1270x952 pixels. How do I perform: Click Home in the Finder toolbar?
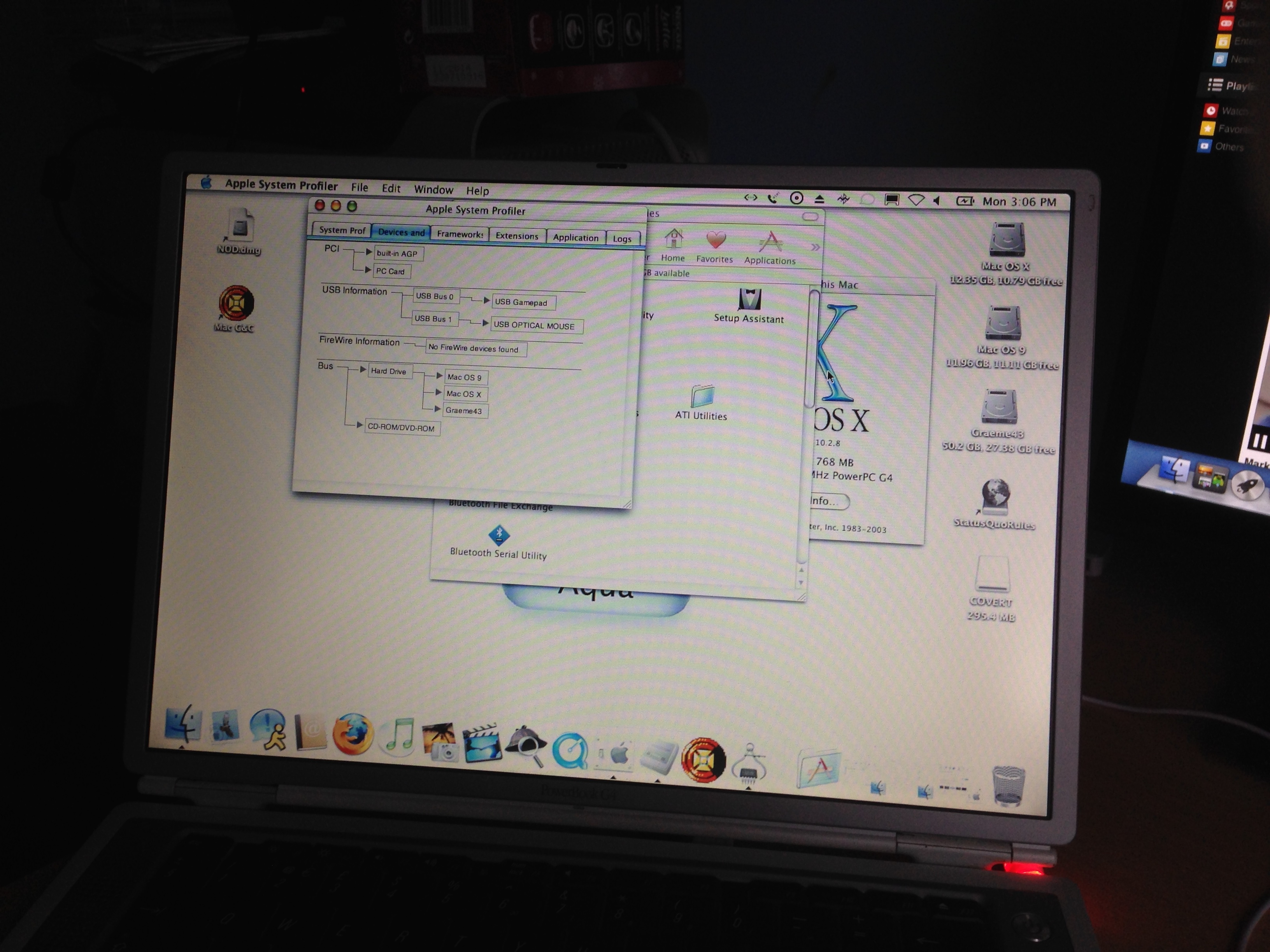click(x=673, y=245)
